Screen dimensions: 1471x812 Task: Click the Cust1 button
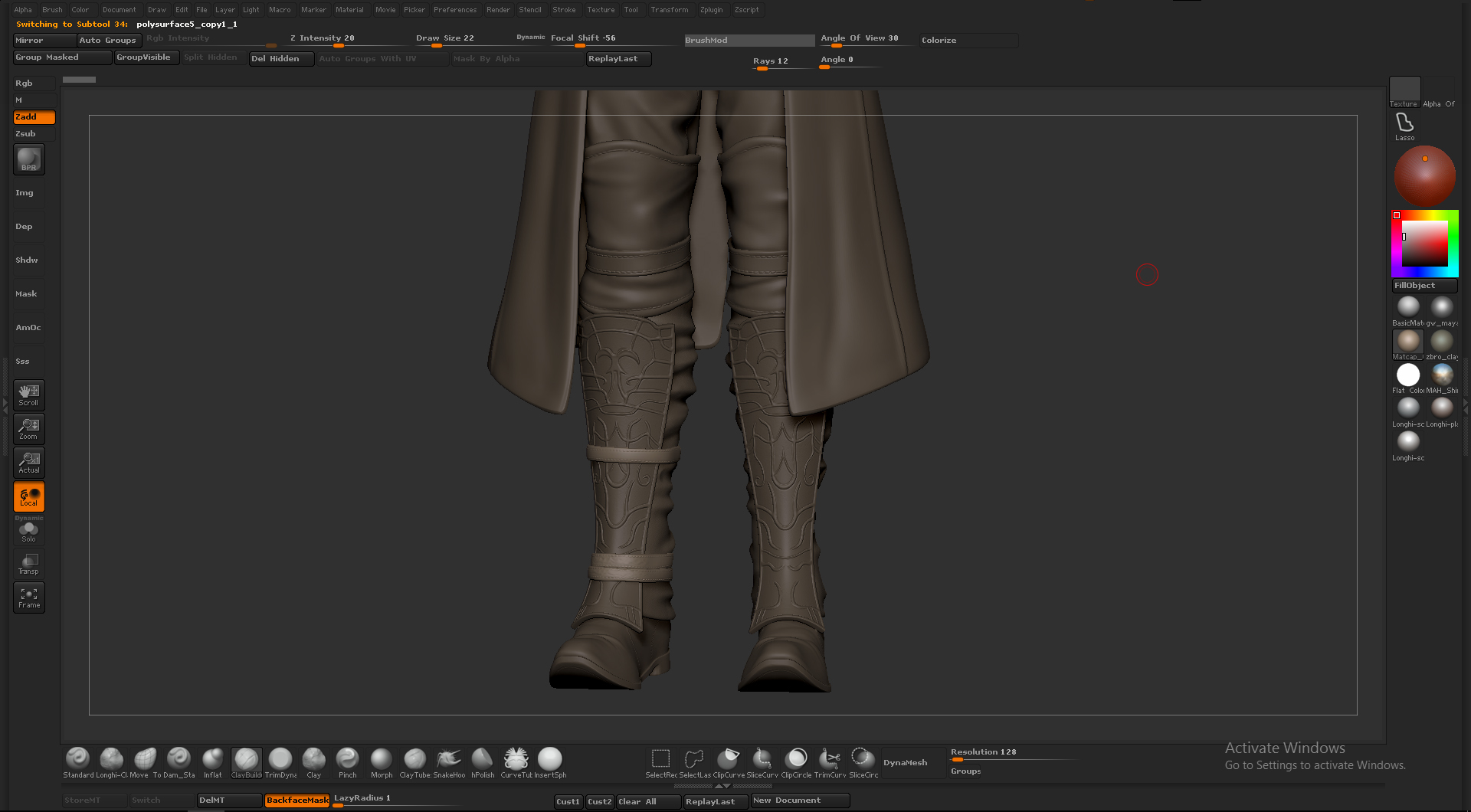pyautogui.click(x=568, y=802)
